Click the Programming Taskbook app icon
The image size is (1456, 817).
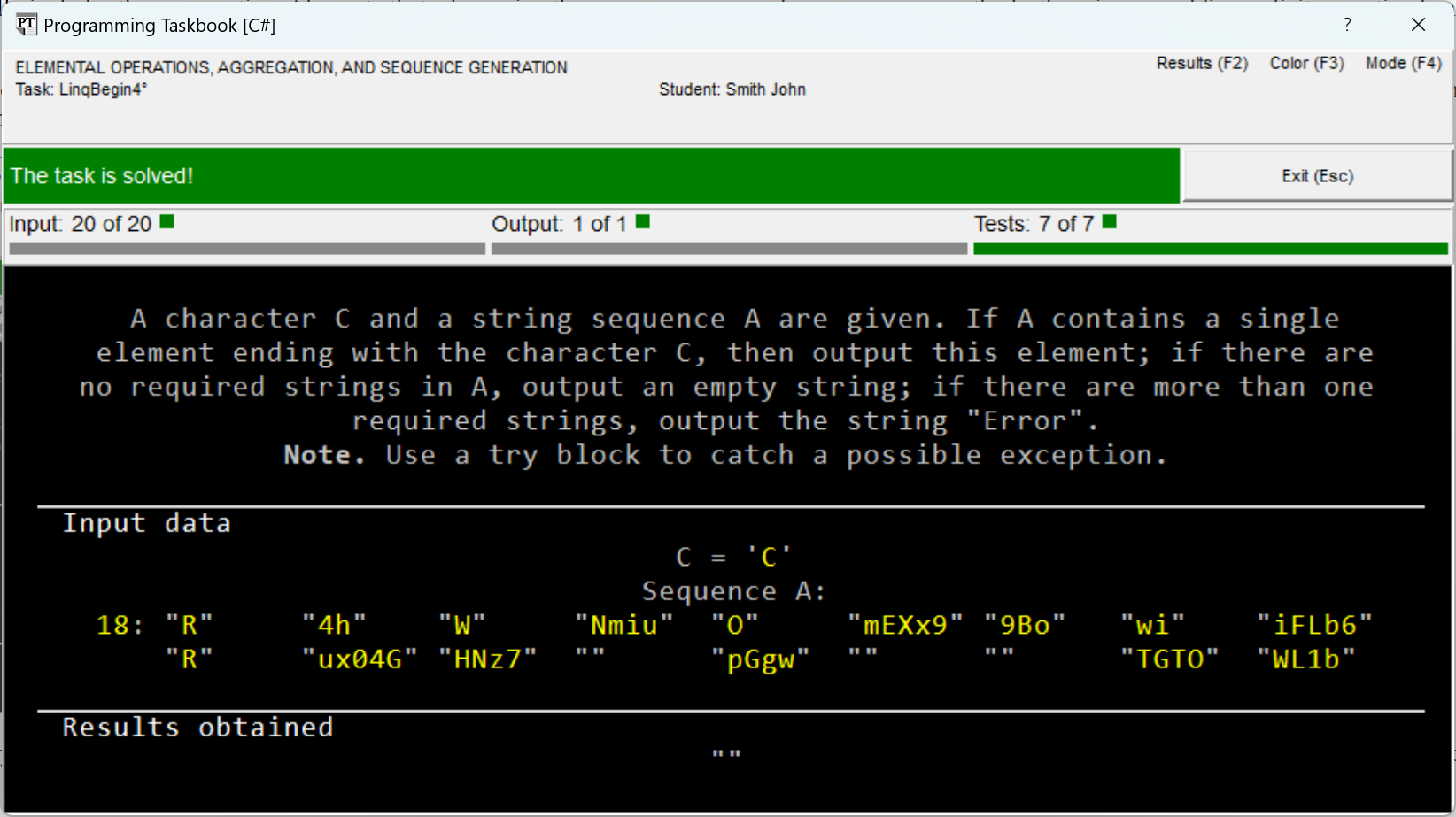[26, 25]
